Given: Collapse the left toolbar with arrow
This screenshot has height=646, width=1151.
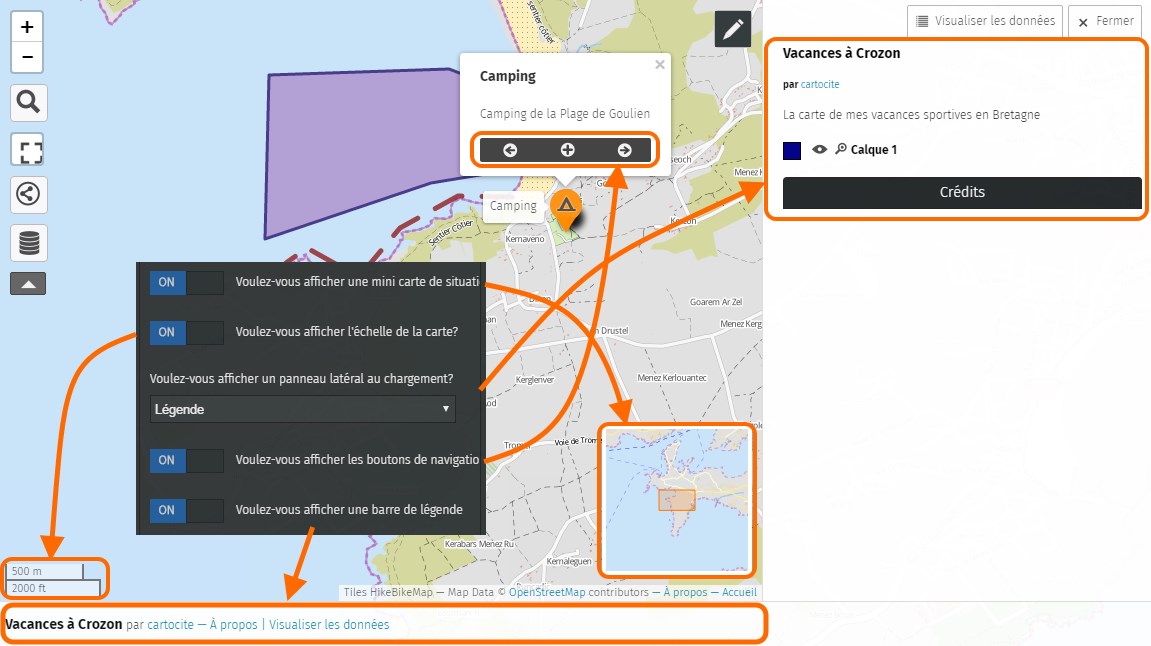Looking at the screenshot, I should pos(28,285).
